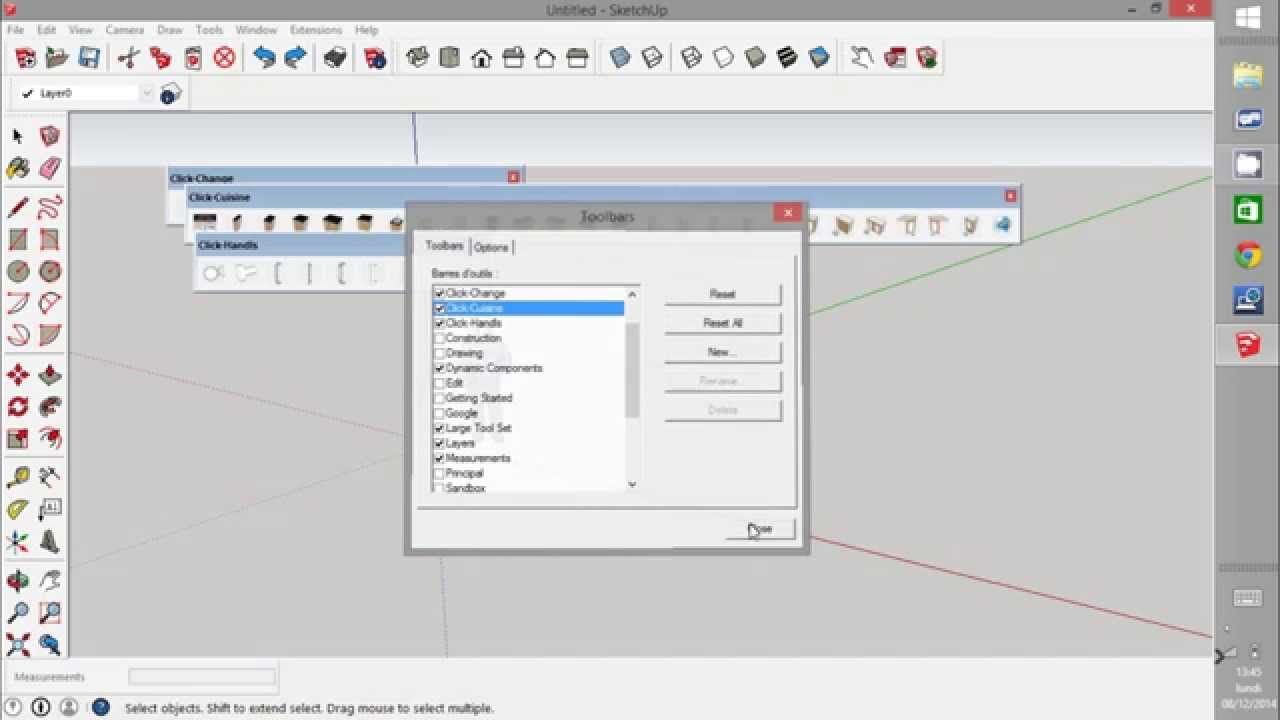Open the File menu
The height and width of the screenshot is (720, 1280).
[16, 30]
